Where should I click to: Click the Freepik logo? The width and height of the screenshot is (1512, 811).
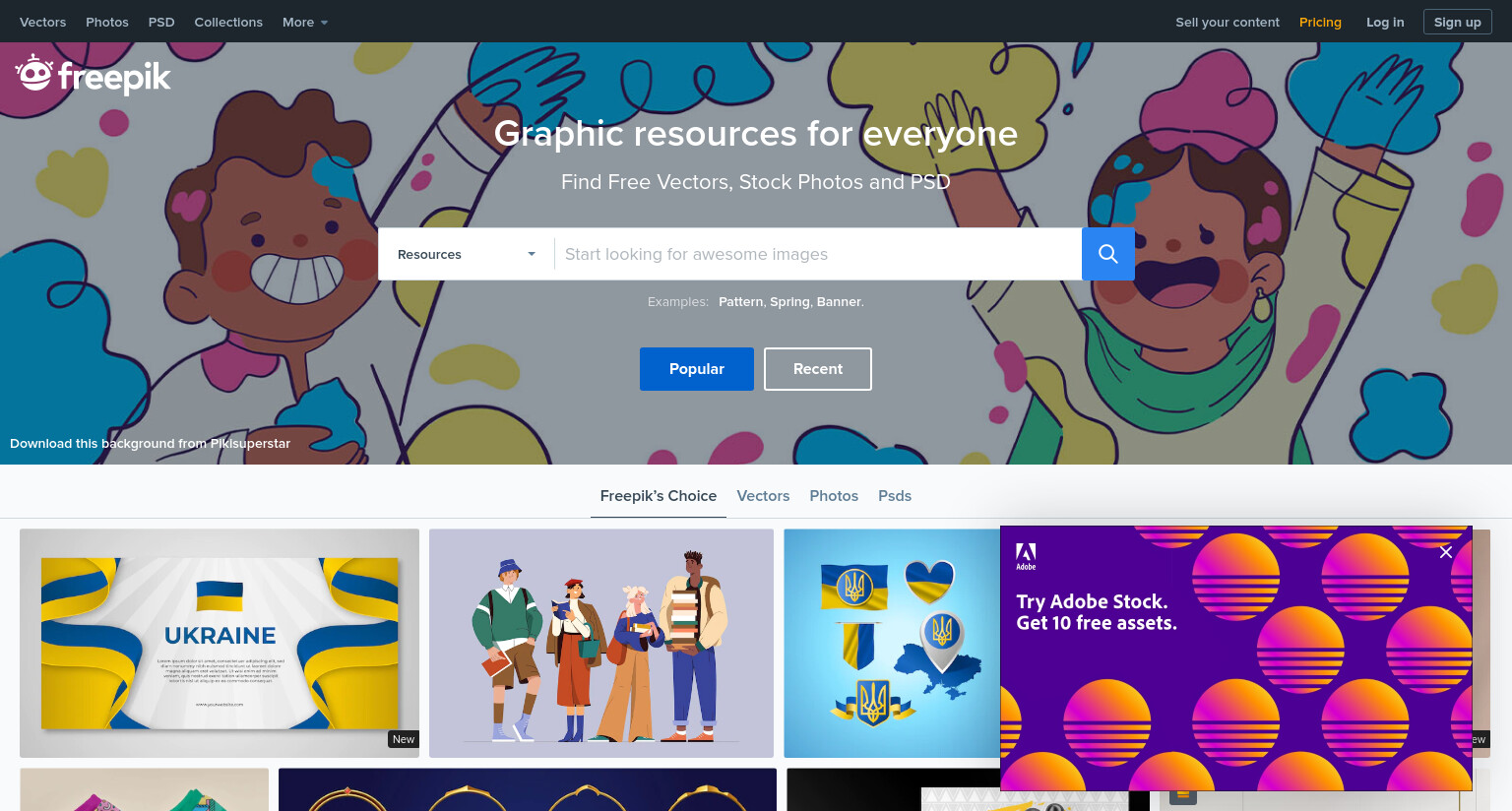(94, 75)
